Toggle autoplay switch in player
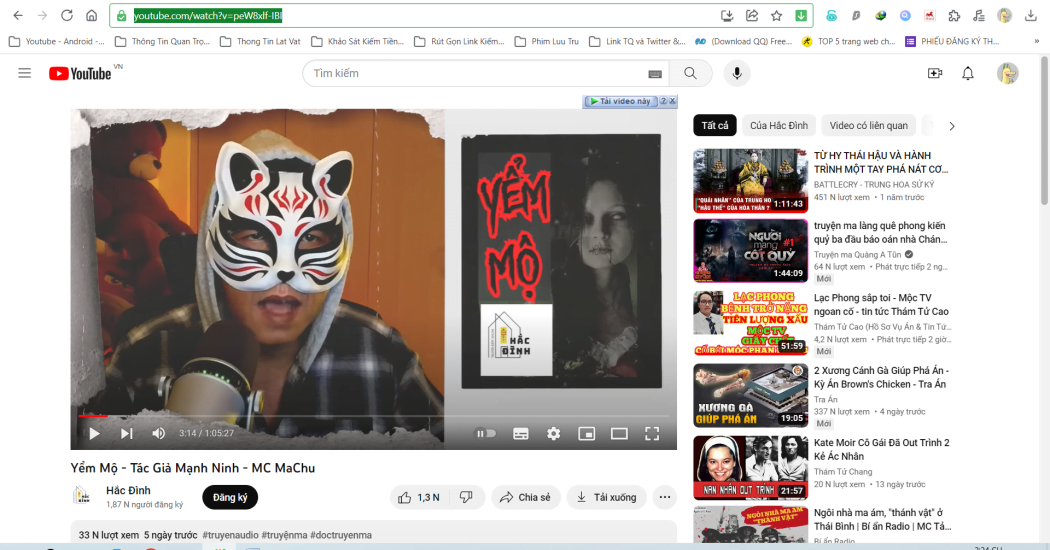This screenshot has width=1050, height=550. [x=486, y=433]
